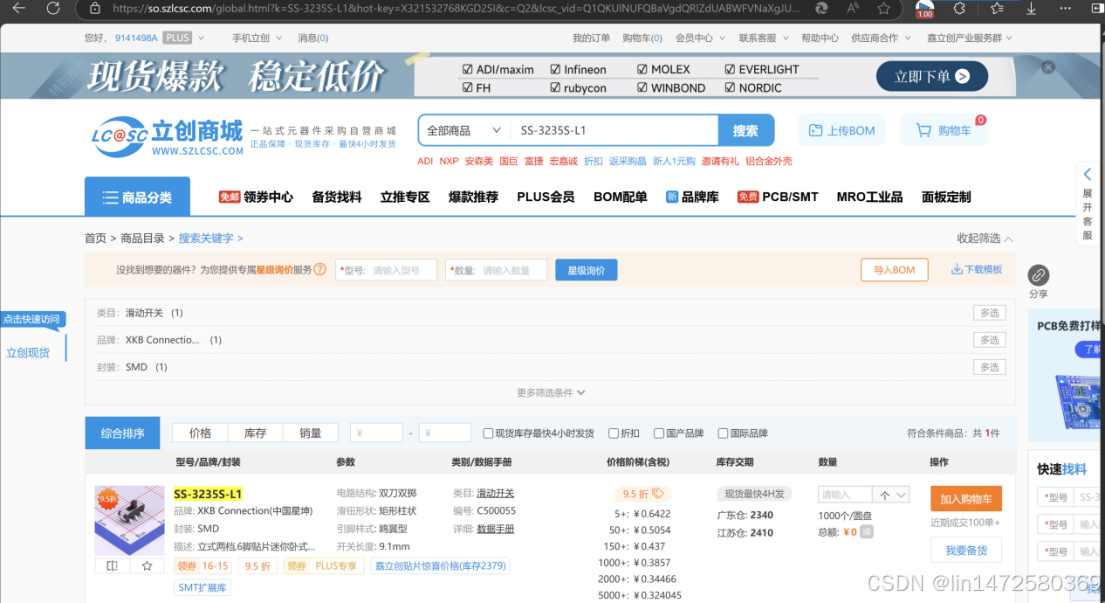Sort results by 销量
Image resolution: width=1105 pixels, height=603 pixels.
click(x=310, y=433)
